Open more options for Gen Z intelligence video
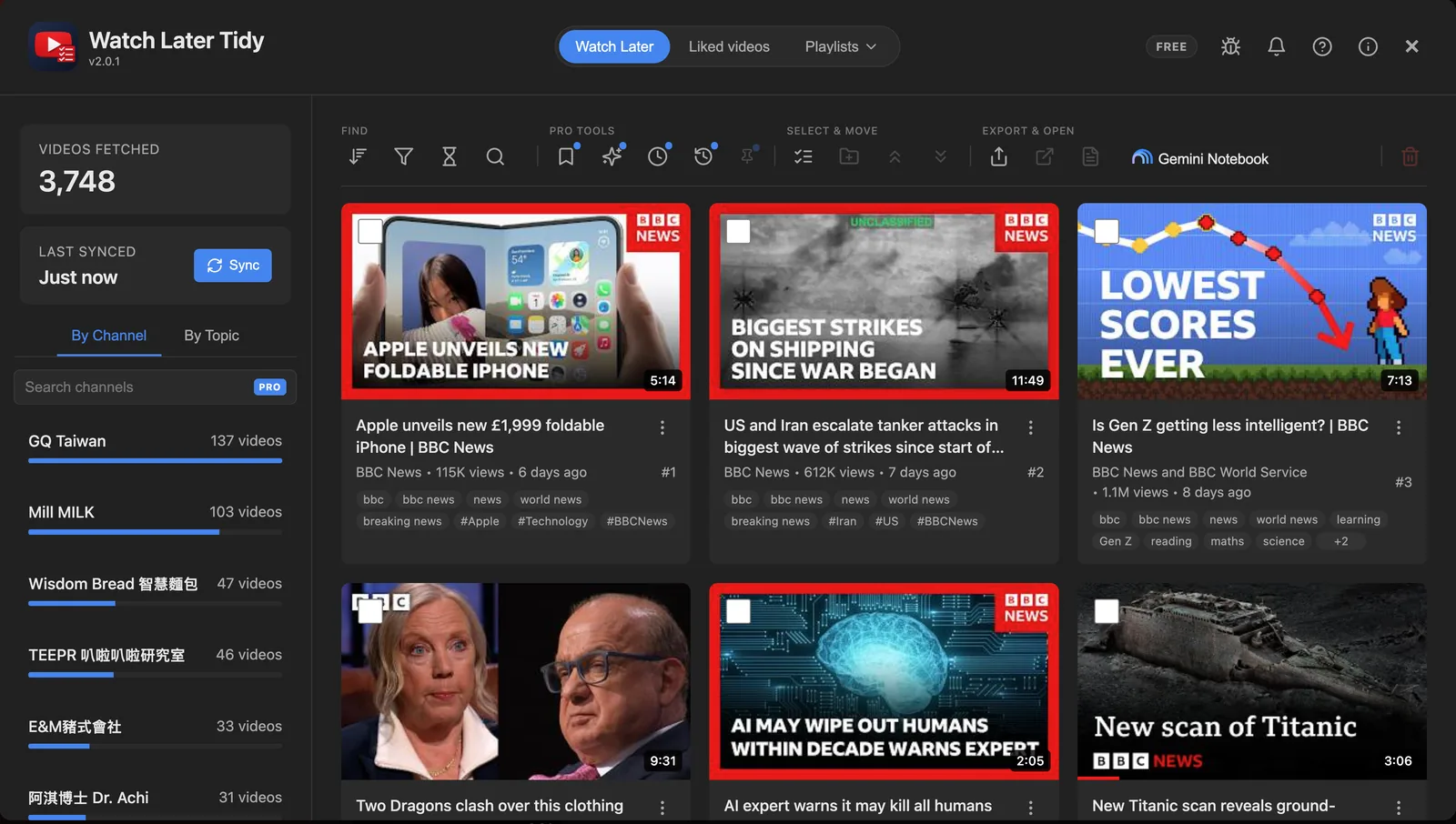The height and width of the screenshot is (824, 1456). 1398,427
